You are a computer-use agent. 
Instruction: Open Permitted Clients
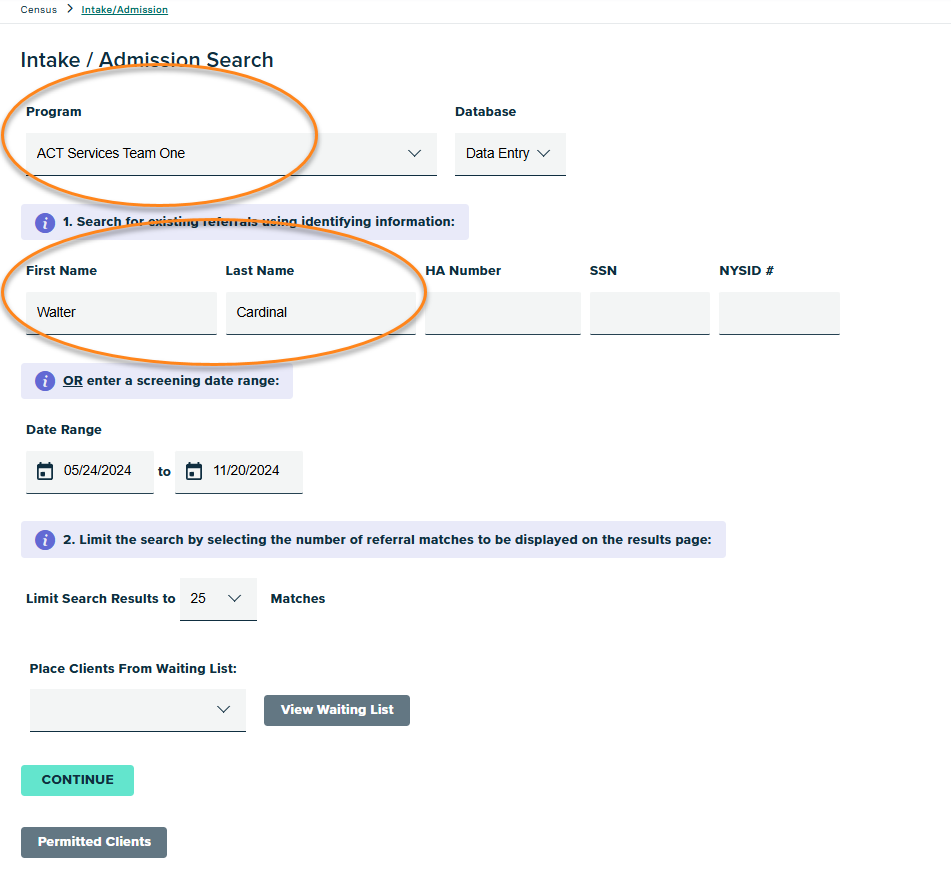click(x=94, y=842)
